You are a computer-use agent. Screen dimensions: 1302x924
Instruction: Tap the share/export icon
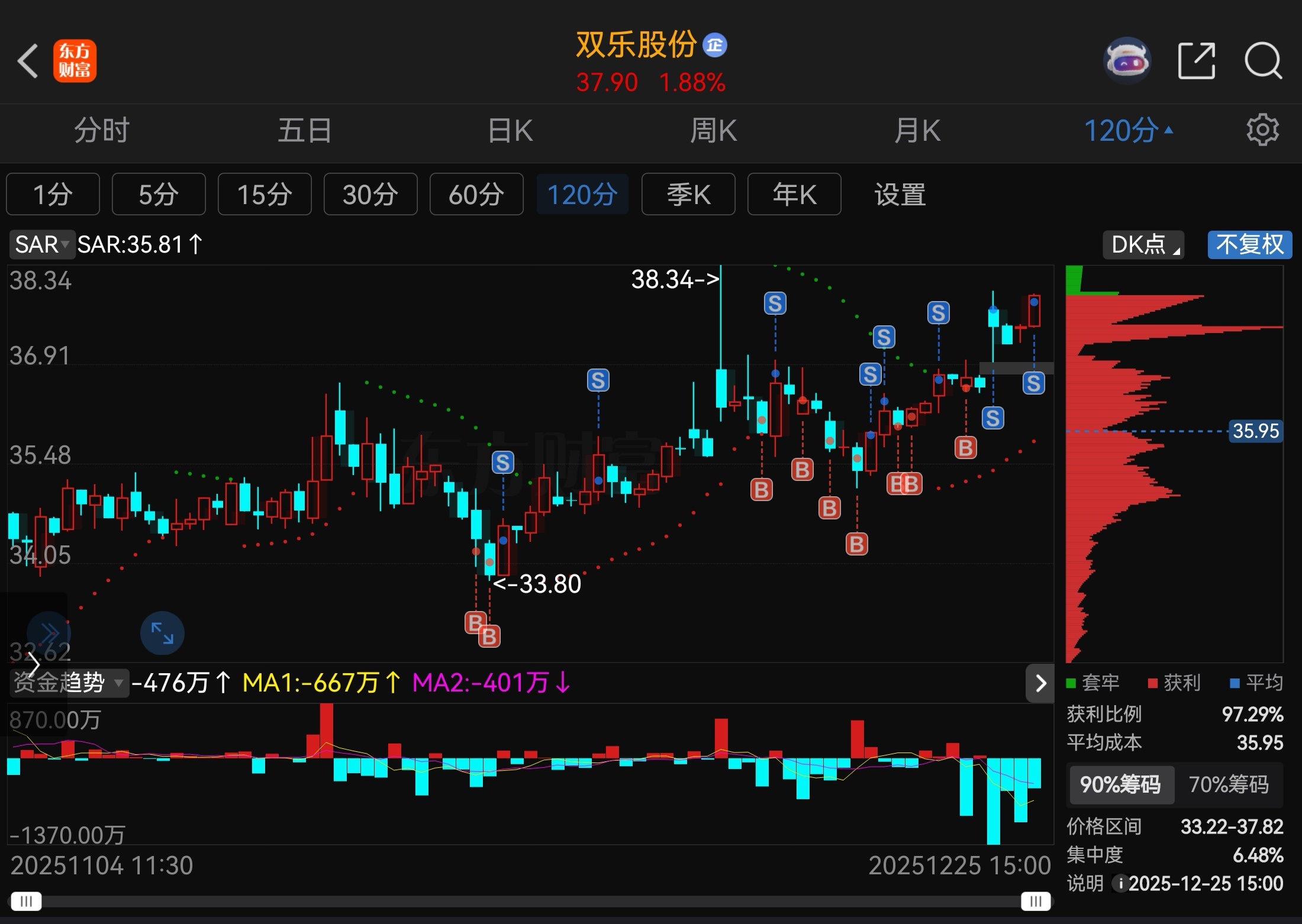(1196, 60)
